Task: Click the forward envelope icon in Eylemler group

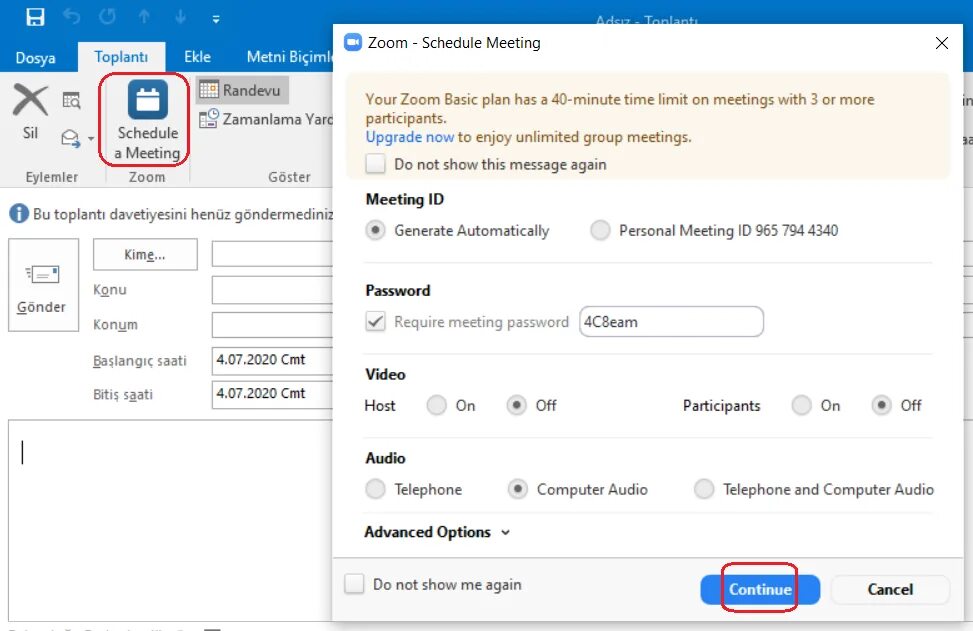Action: click(x=71, y=138)
